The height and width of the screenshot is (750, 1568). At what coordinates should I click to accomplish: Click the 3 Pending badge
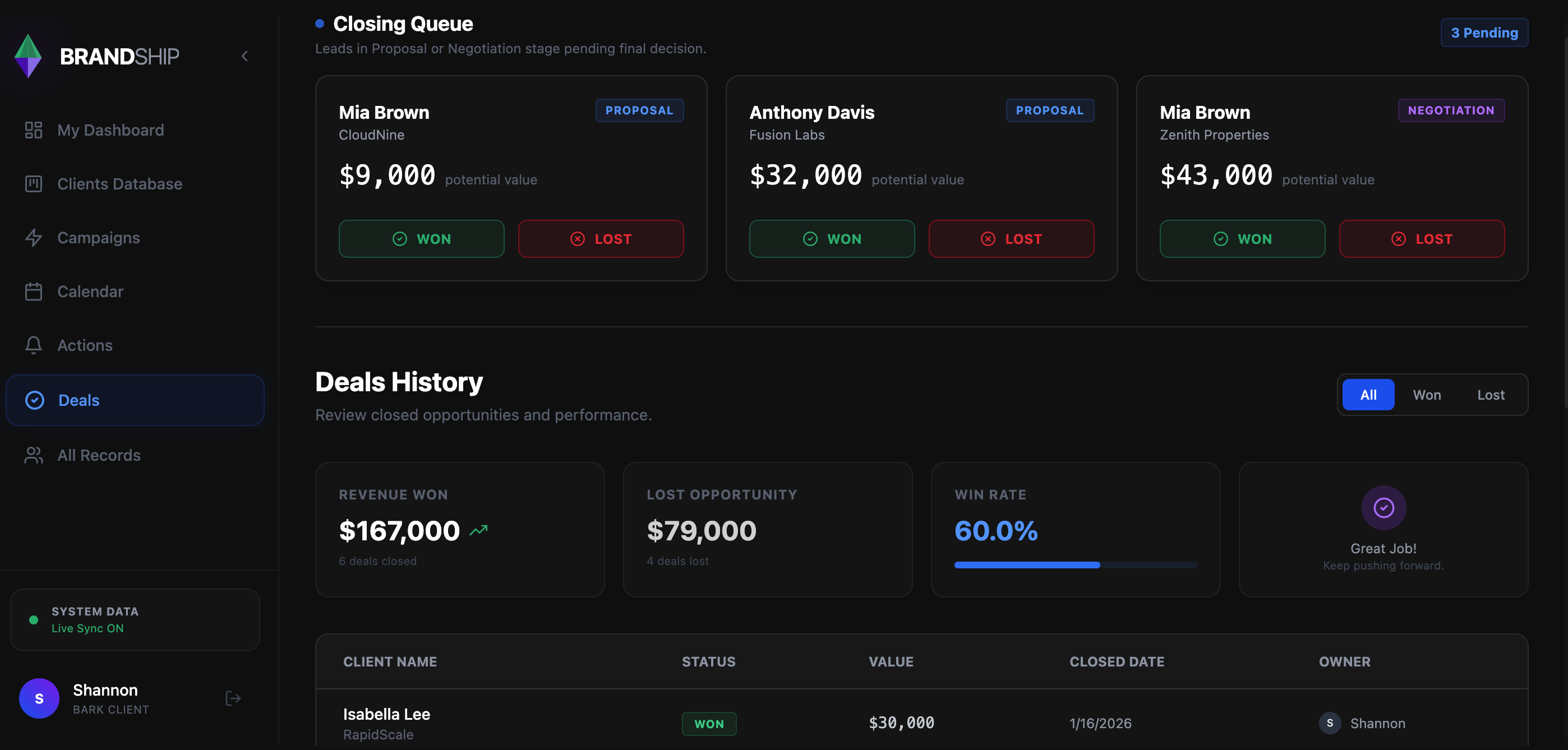tap(1483, 33)
